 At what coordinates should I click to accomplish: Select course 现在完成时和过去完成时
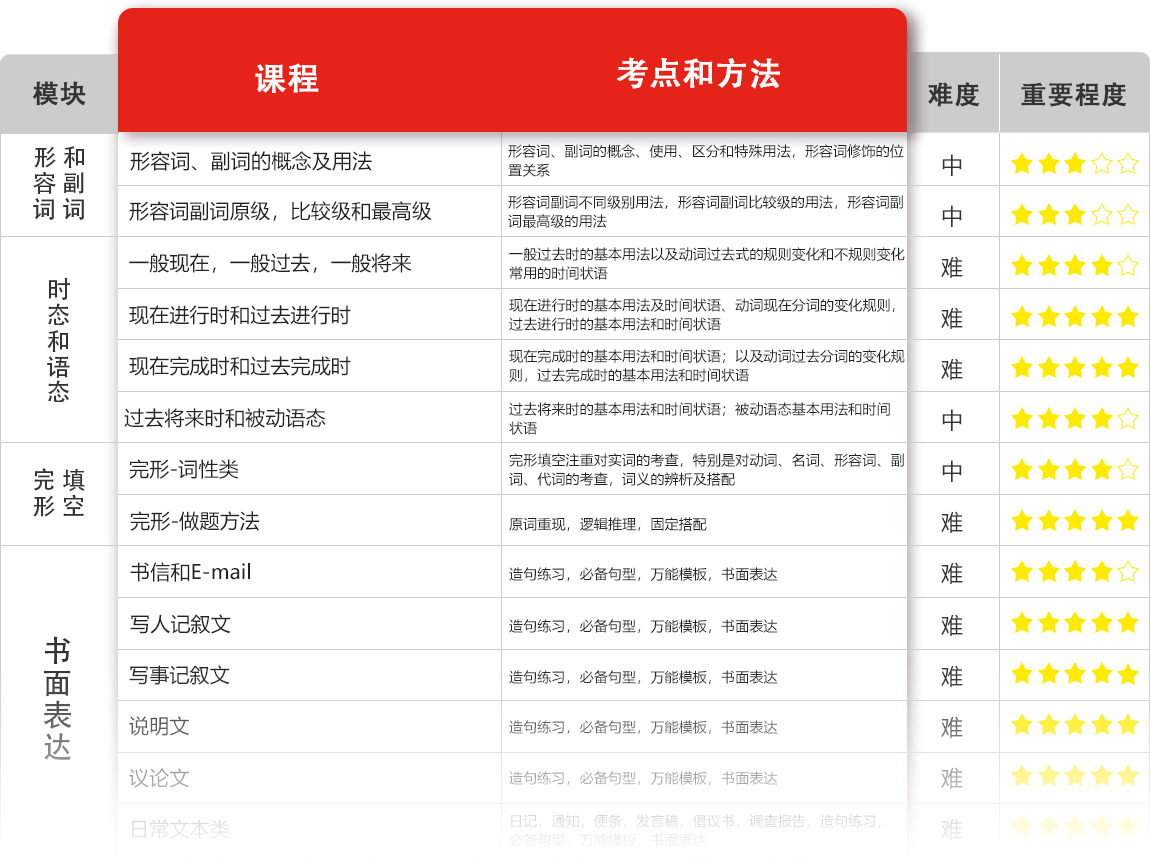point(240,366)
